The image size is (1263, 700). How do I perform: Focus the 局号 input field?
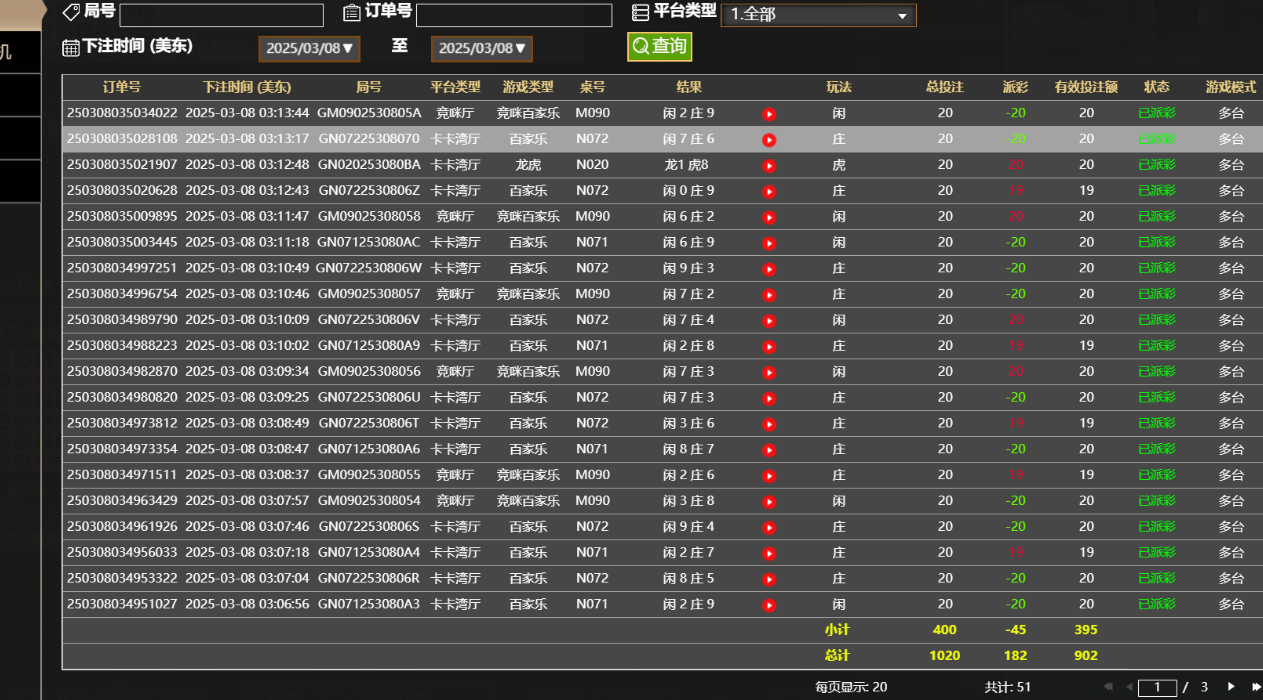pos(221,15)
